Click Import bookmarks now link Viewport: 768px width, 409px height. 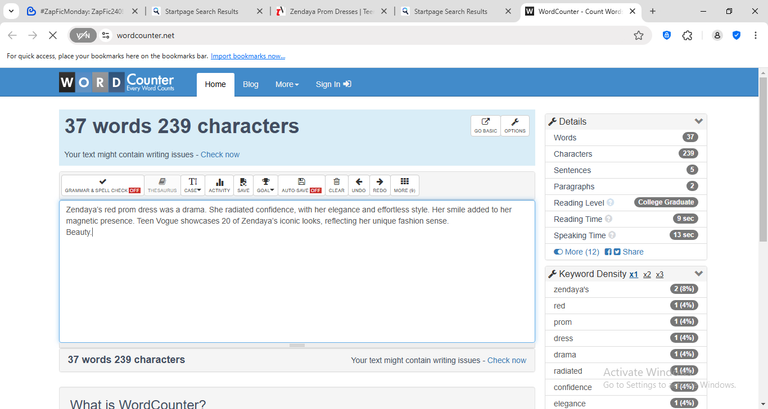pos(248,56)
